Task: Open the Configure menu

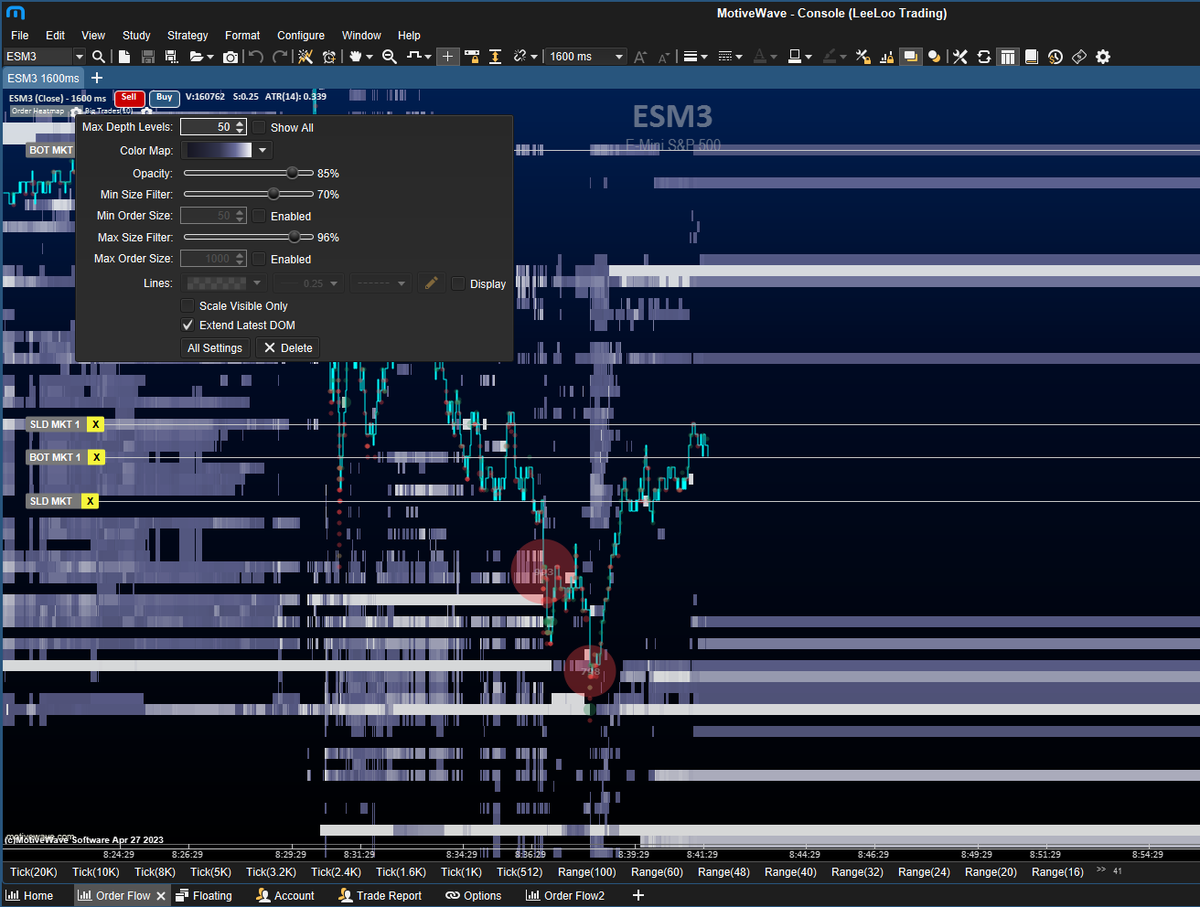Action: point(301,35)
